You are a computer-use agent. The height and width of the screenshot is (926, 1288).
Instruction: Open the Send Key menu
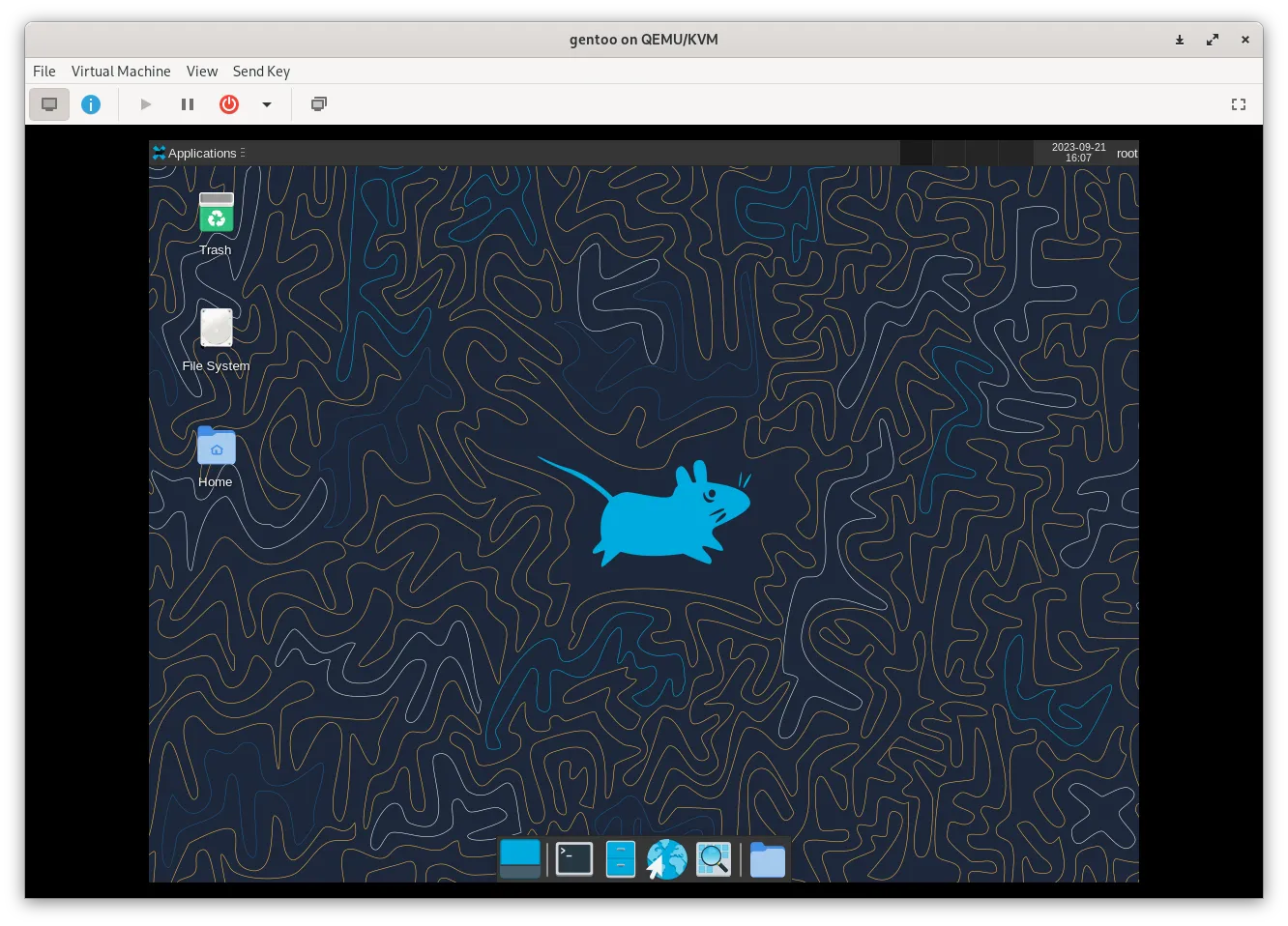click(261, 71)
